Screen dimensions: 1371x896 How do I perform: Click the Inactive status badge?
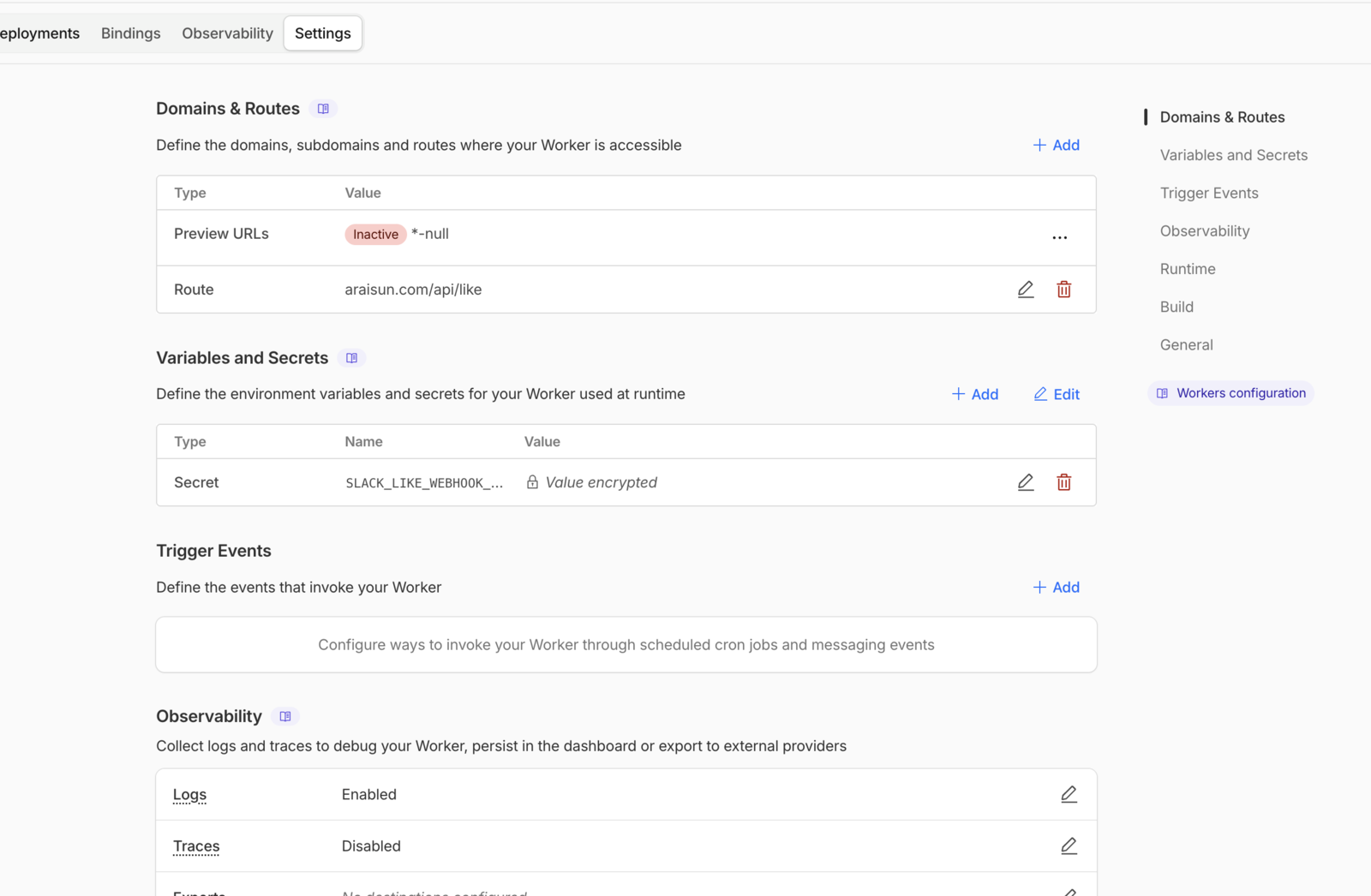pyautogui.click(x=375, y=234)
